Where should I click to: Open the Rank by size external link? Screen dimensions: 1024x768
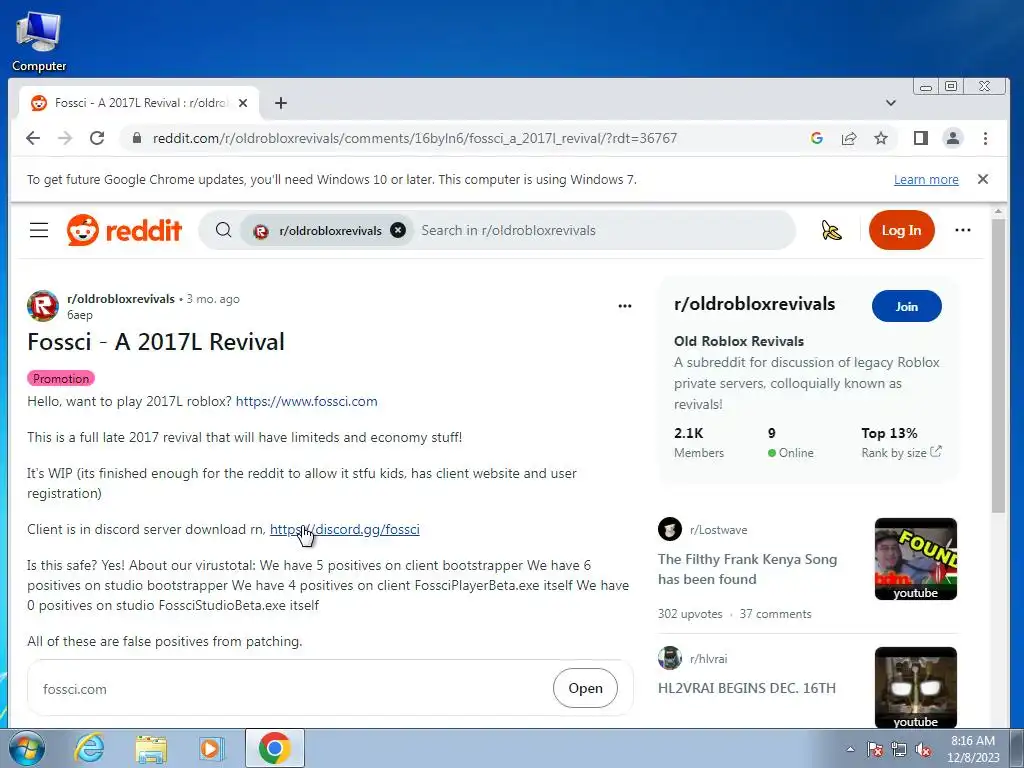click(x=901, y=453)
